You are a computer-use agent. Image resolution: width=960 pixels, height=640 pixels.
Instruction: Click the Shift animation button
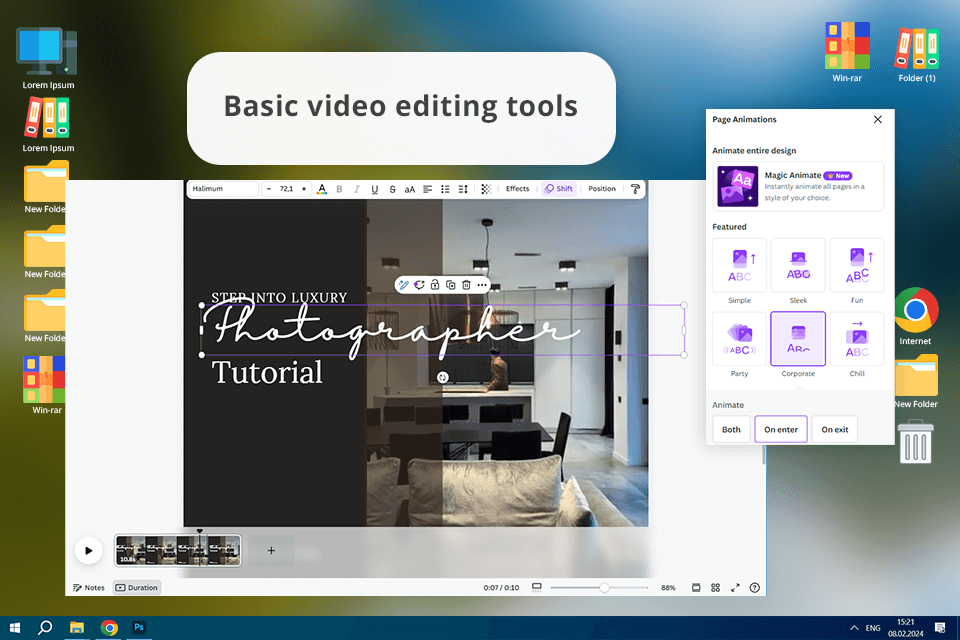[559, 189]
